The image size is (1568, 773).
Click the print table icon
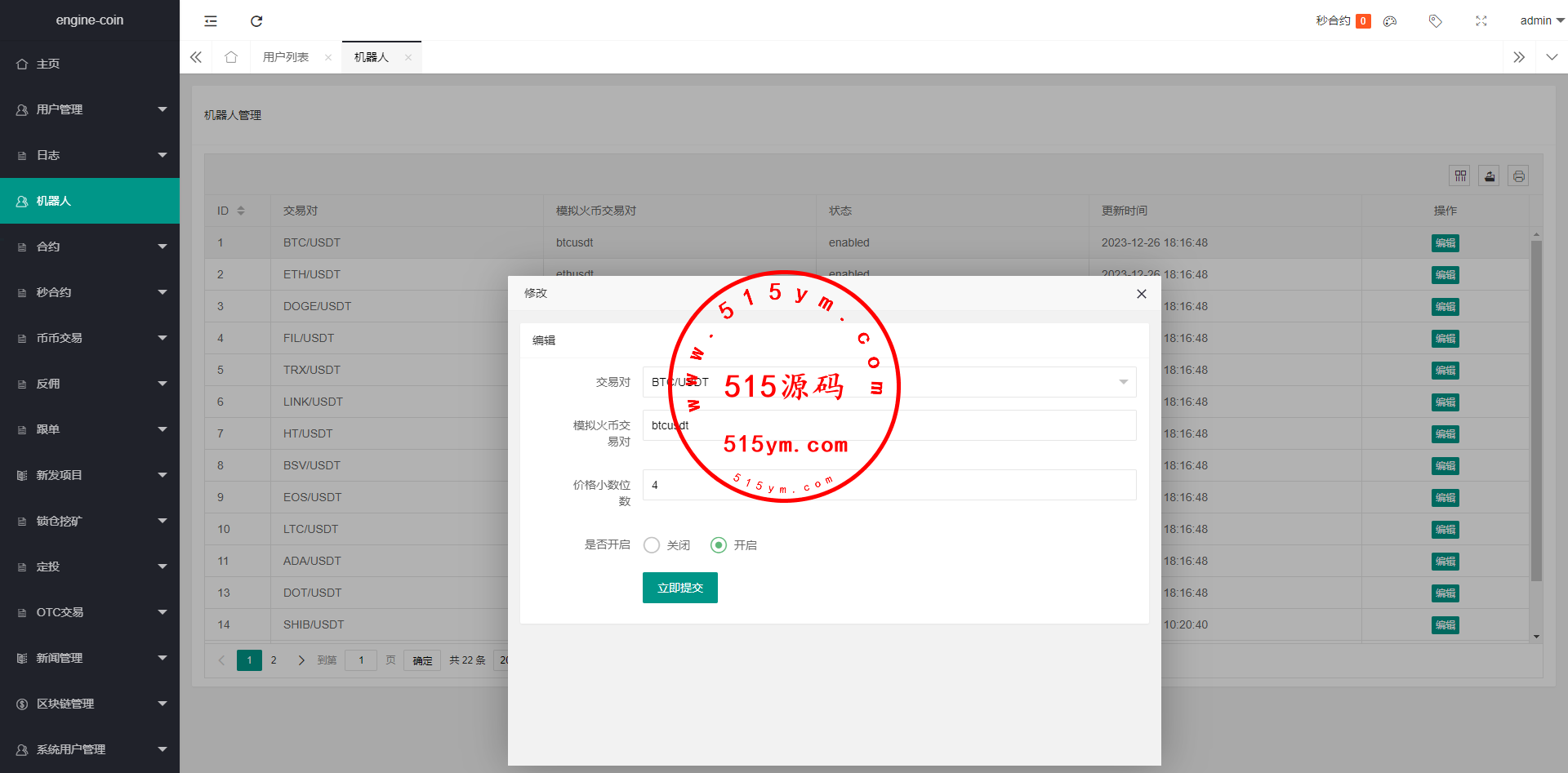(x=1518, y=175)
